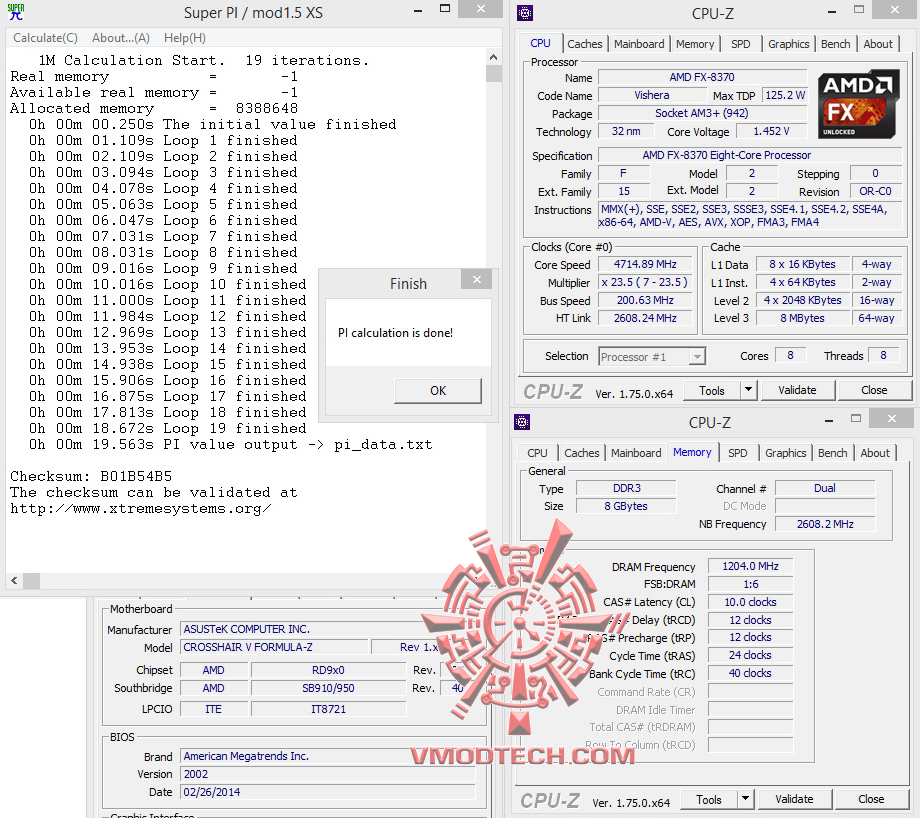Open Caches tab in Memory CPU-Z window
Screen dimensions: 920x818
[581, 453]
